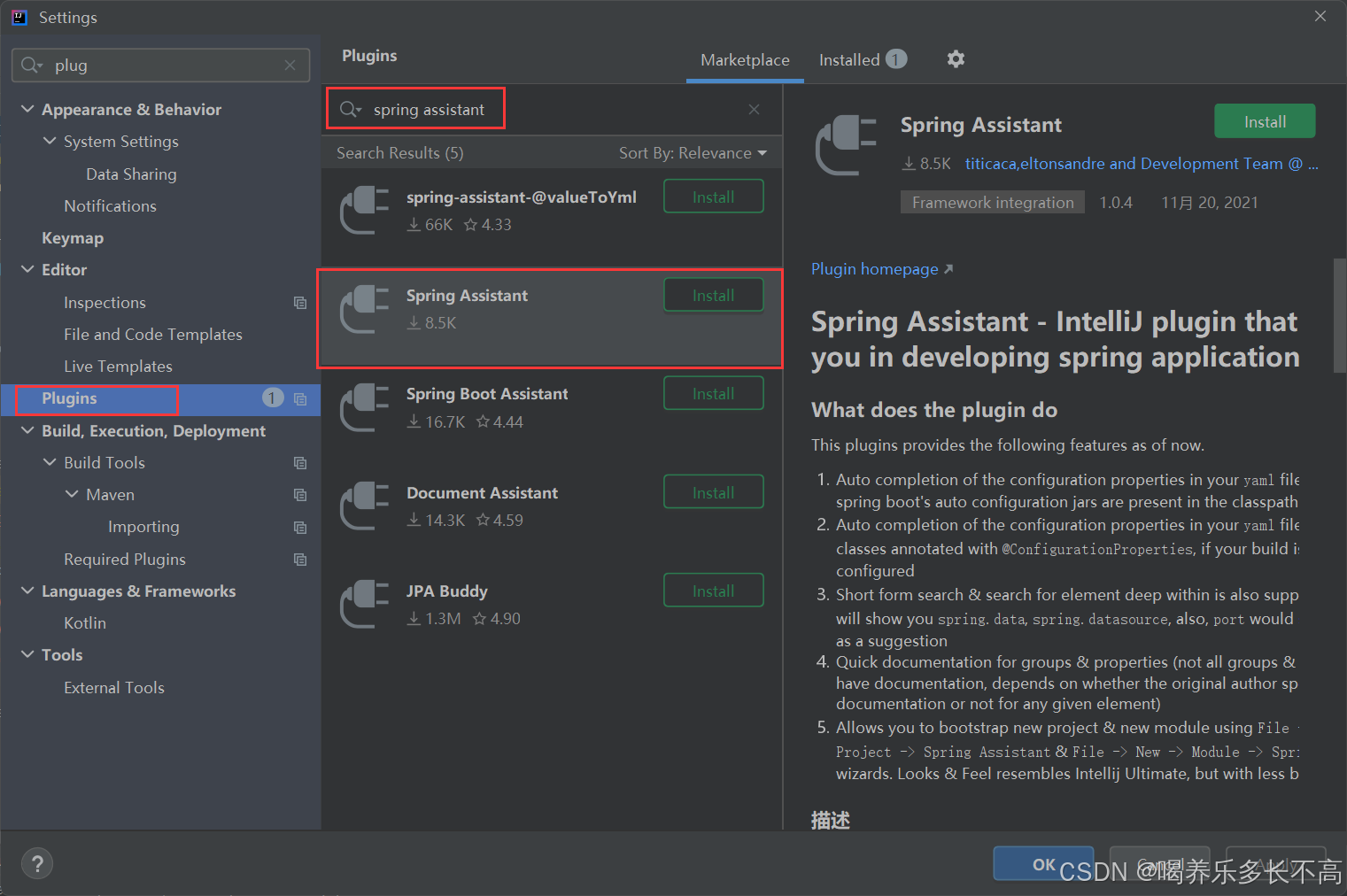Open Data Sharing settings
The height and width of the screenshot is (896, 1347).
tap(131, 174)
